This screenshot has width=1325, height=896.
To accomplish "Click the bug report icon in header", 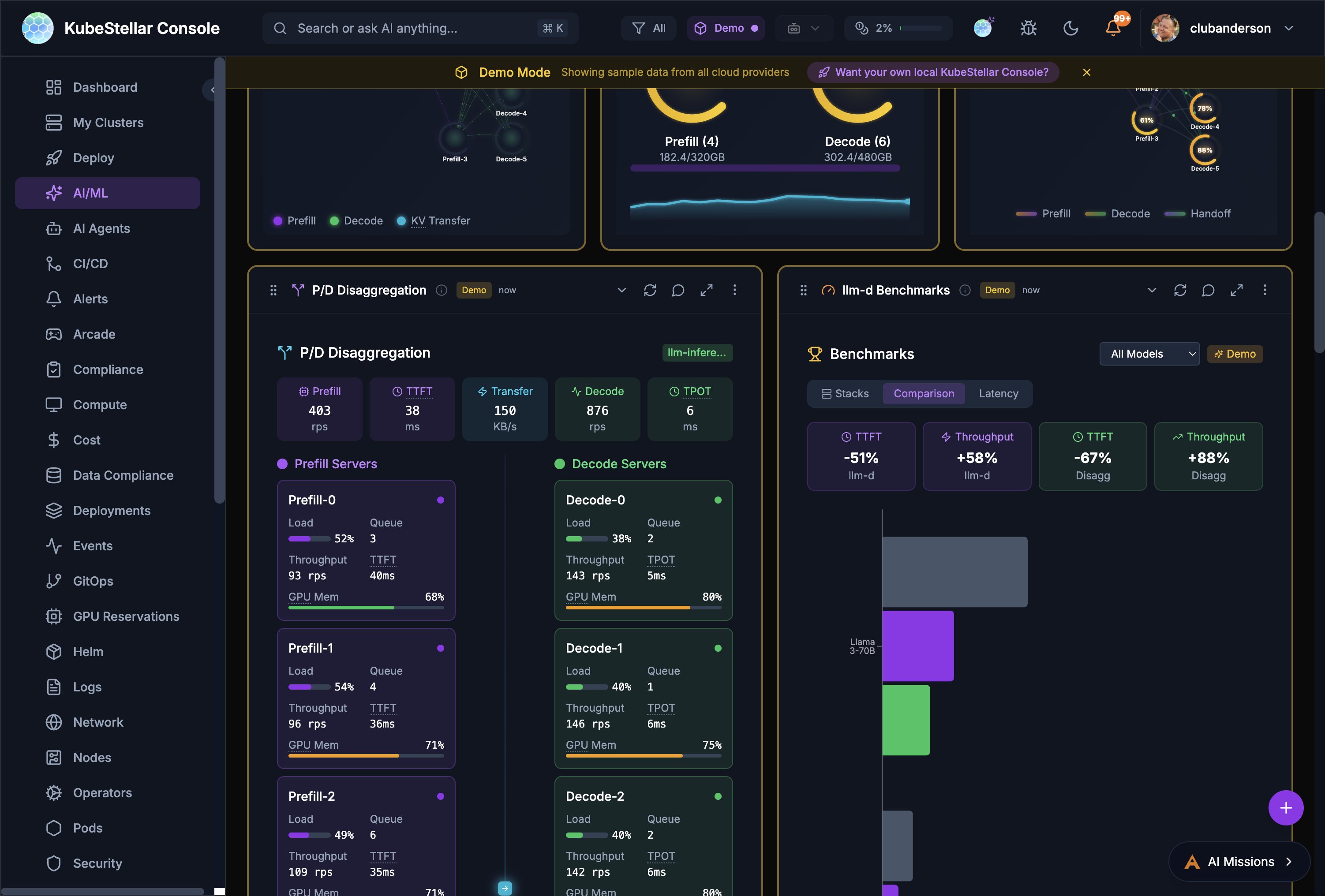I will click(x=1028, y=28).
